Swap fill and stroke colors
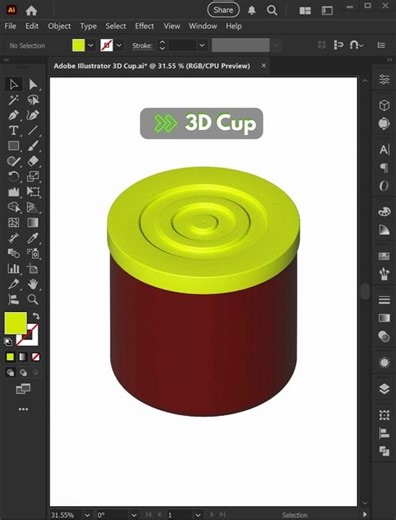Viewport: 396px width, 520px height. [x=36, y=316]
